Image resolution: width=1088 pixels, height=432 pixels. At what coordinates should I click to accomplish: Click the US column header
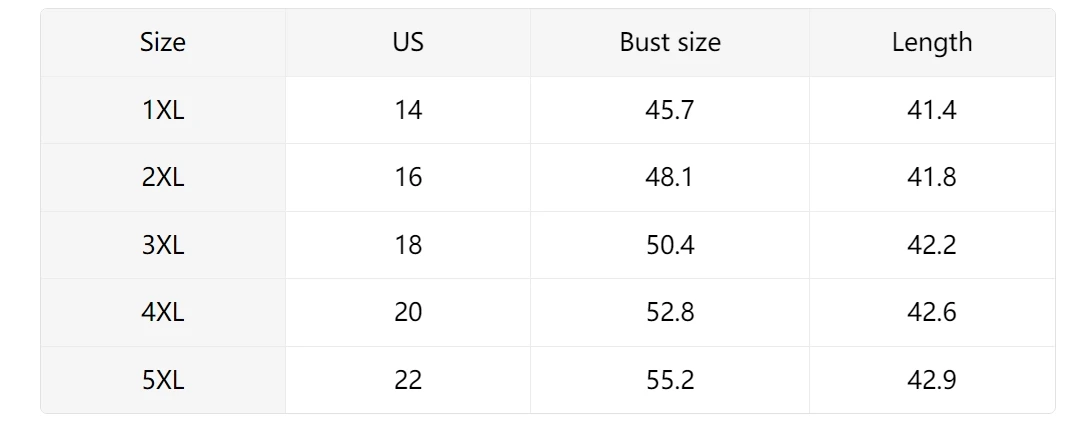[408, 42]
